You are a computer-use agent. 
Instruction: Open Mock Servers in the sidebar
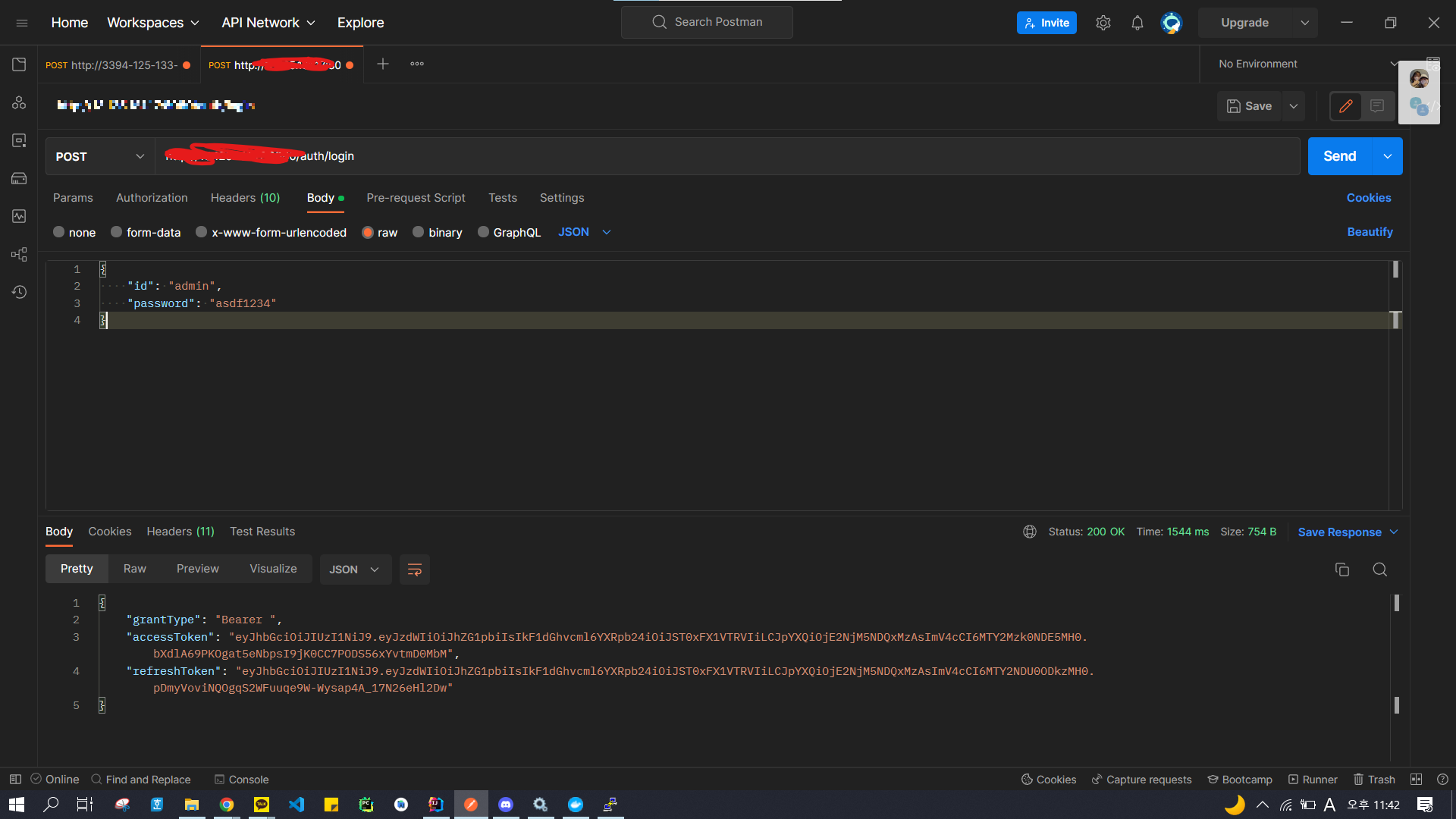[x=19, y=178]
